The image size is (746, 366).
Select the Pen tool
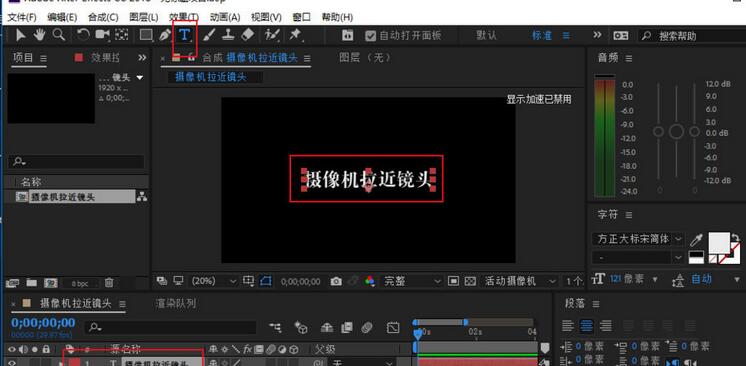165,35
